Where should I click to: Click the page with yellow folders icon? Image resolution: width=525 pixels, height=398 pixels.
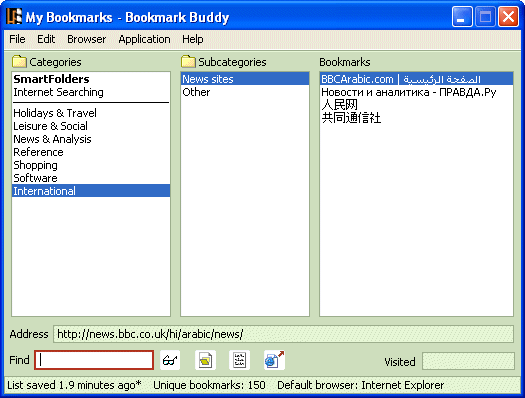coord(205,360)
